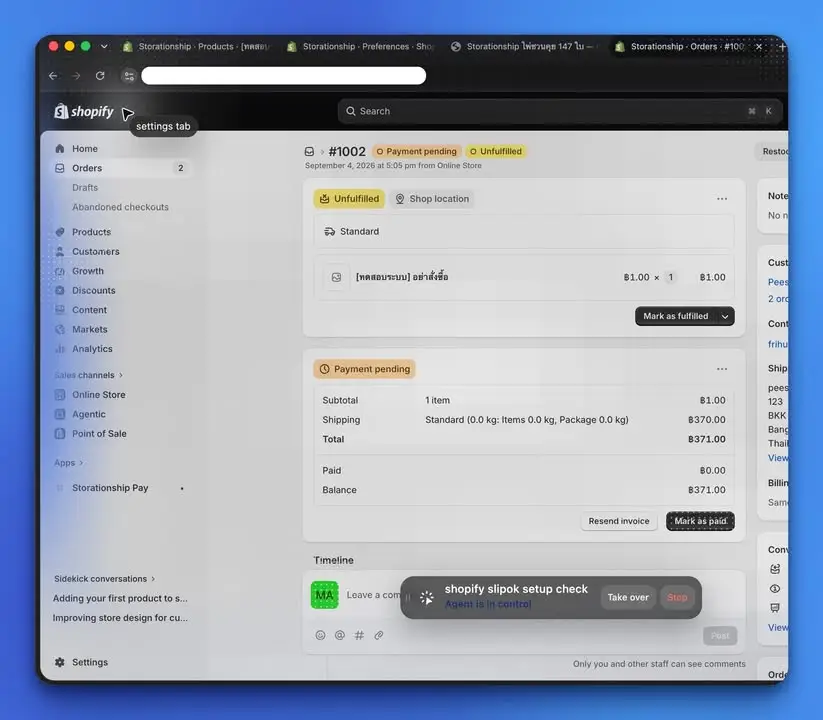Click Mark as paid

point(700,521)
